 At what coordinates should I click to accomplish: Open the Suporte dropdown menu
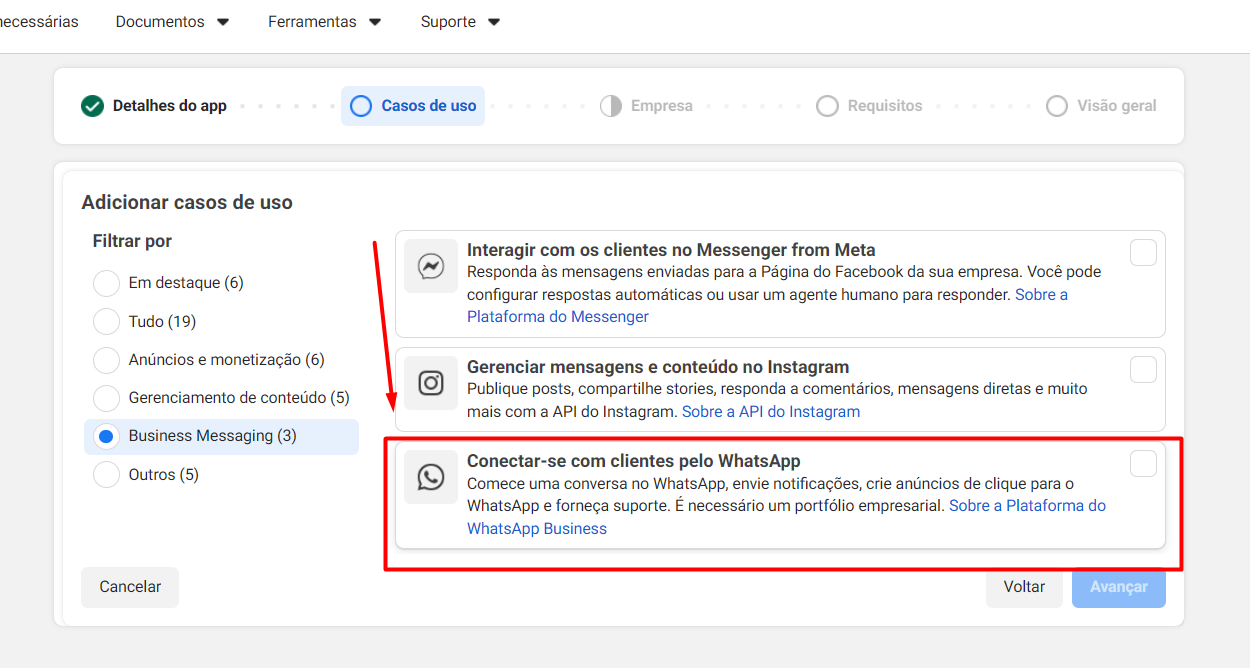461,22
